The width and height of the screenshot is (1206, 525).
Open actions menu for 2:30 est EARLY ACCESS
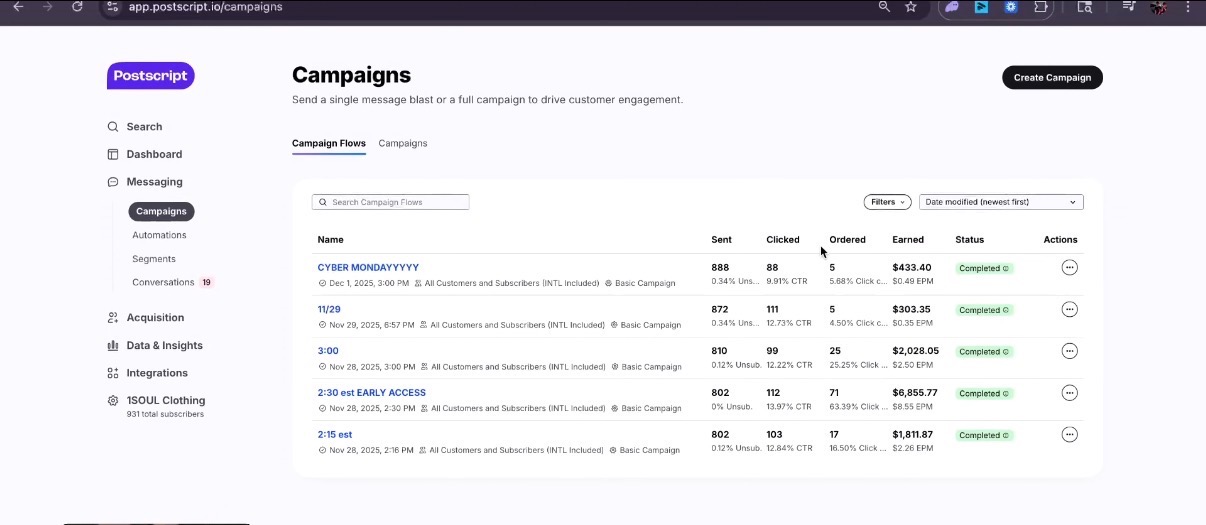click(x=1069, y=393)
